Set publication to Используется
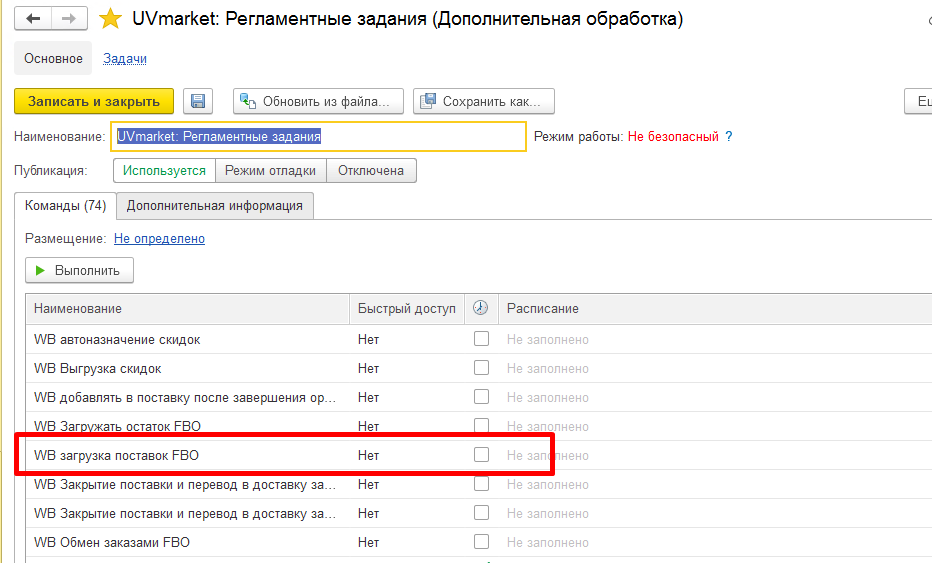The image size is (932, 563). click(x=164, y=171)
